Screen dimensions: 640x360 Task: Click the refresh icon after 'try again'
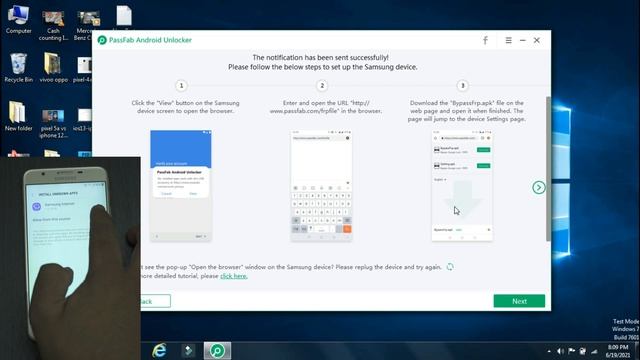[450, 267]
